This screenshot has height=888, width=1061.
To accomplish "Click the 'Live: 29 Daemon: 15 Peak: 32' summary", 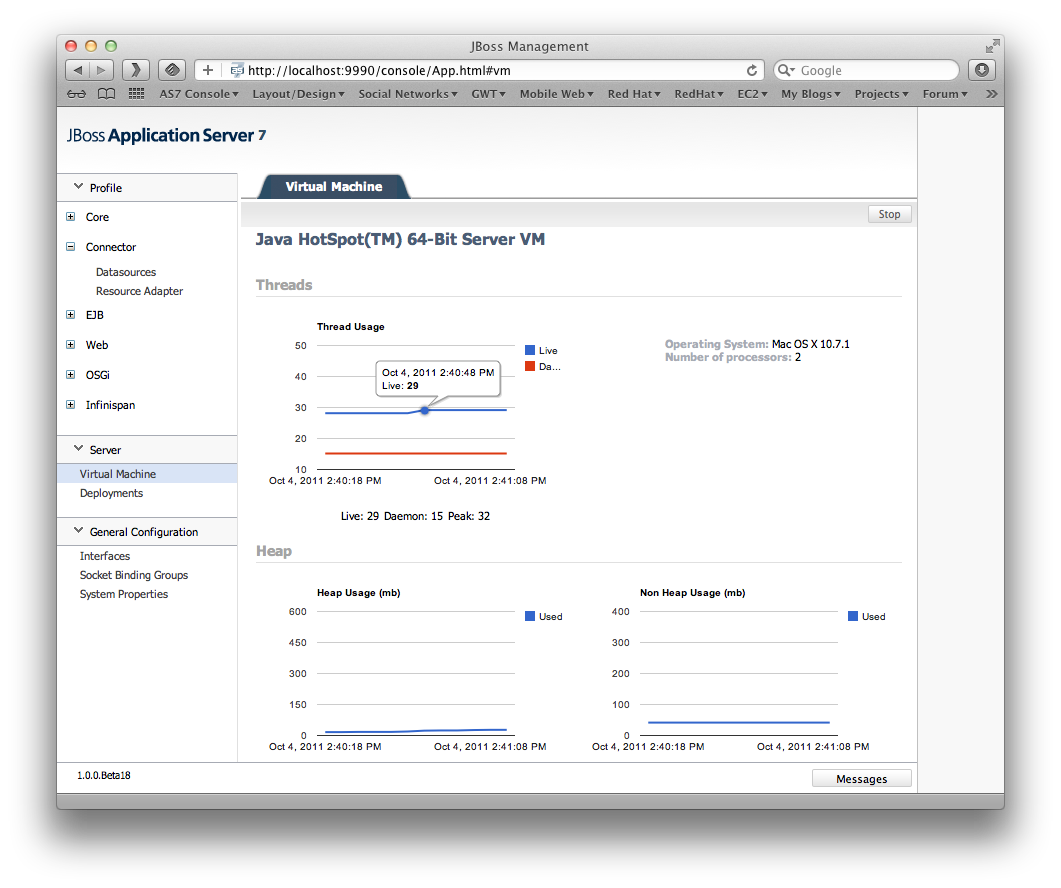I will pos(415,516).
